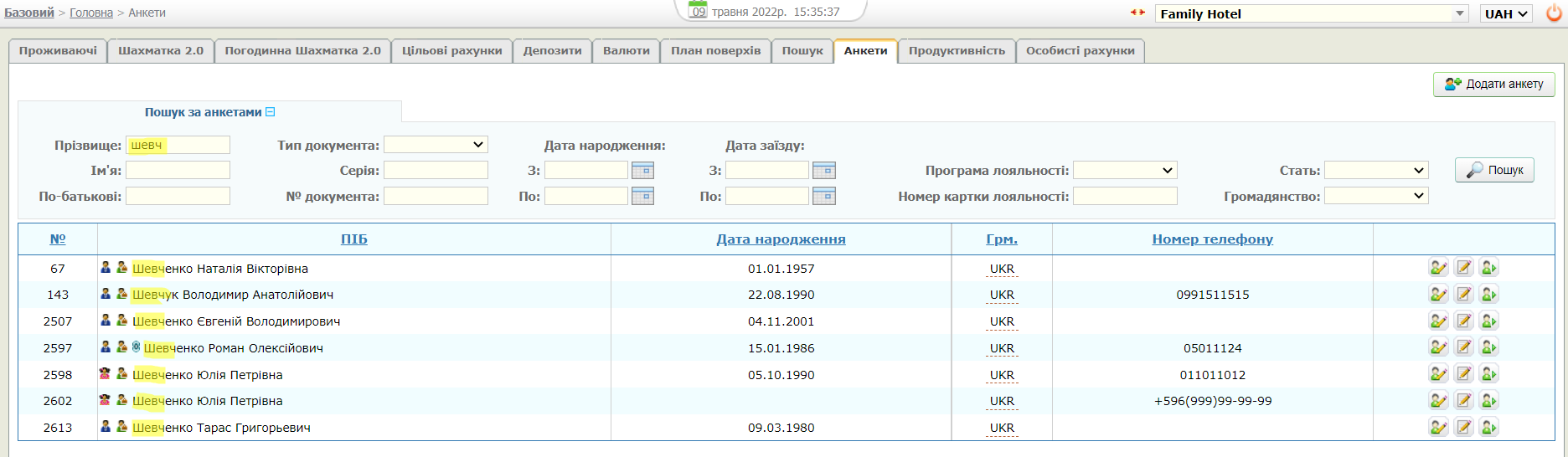Click edit guest profile icon for row 2613
Viewport: 1568px width, 457px height.
(x=1438, y=428)
